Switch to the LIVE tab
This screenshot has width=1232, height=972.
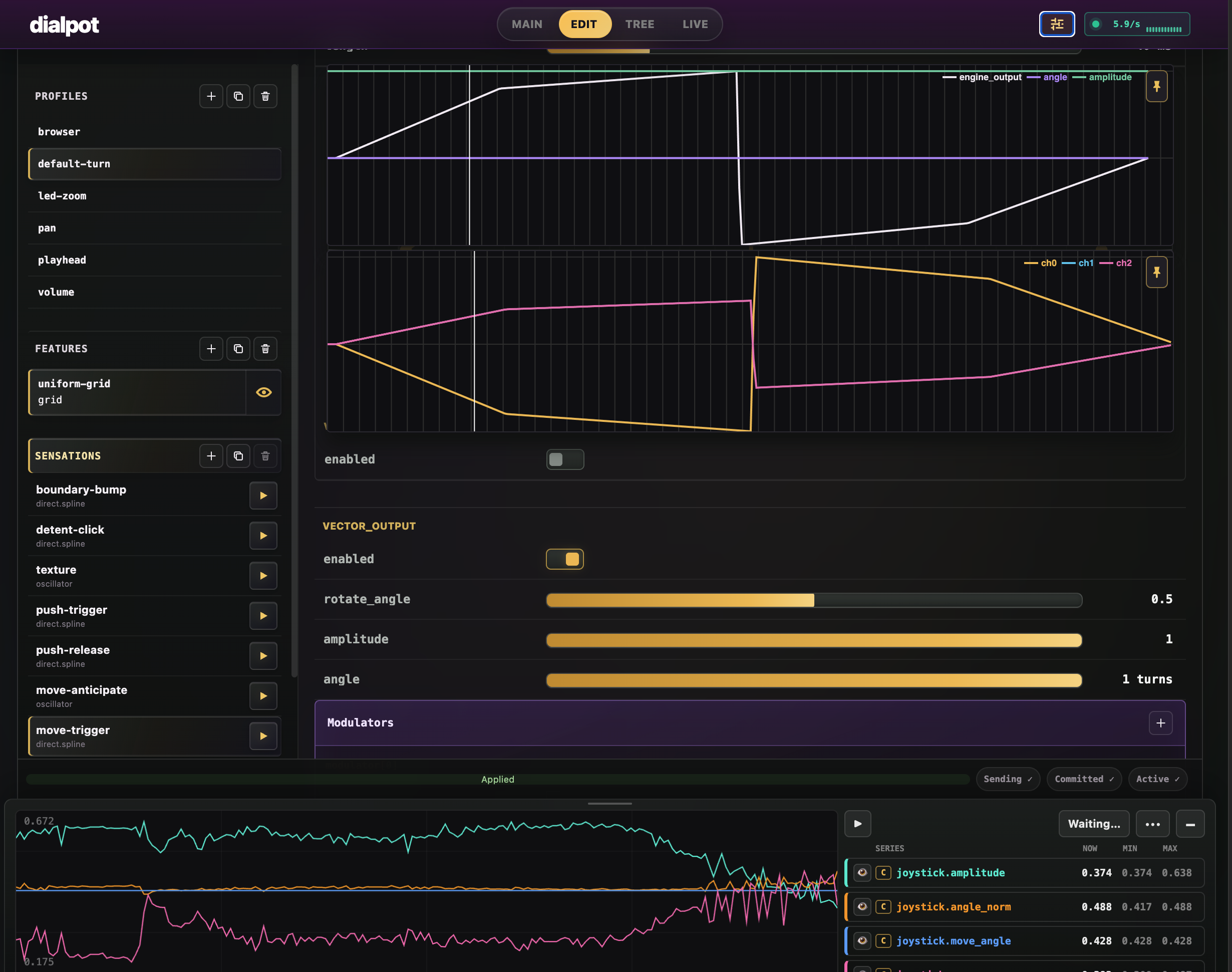[x=695, y=24]
